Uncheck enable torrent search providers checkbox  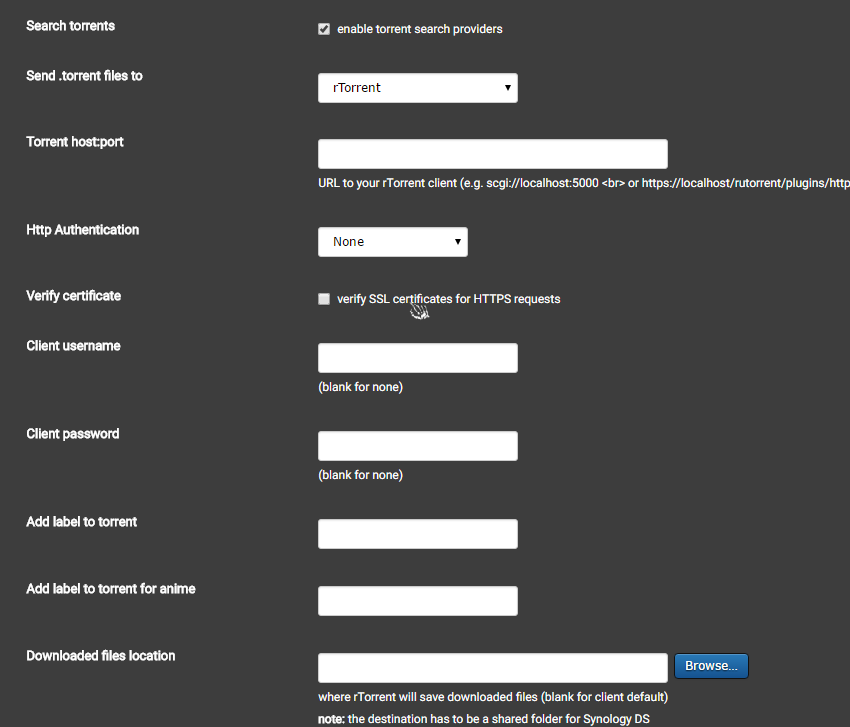(x=324, y=29)
